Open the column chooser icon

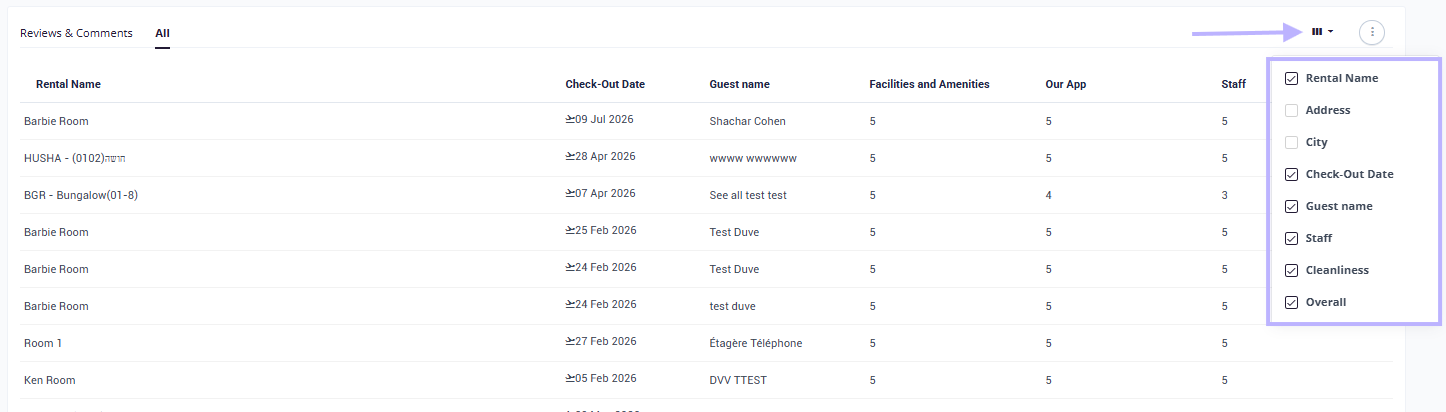1317,32
